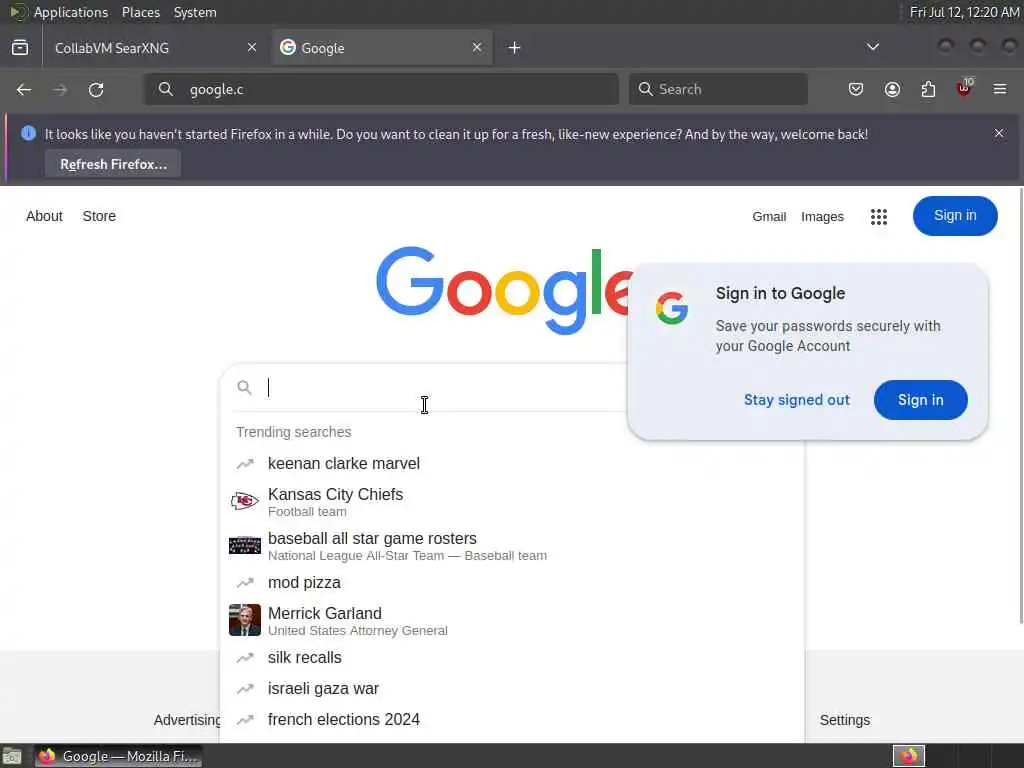Open the Store link

(x=99, y=216)
